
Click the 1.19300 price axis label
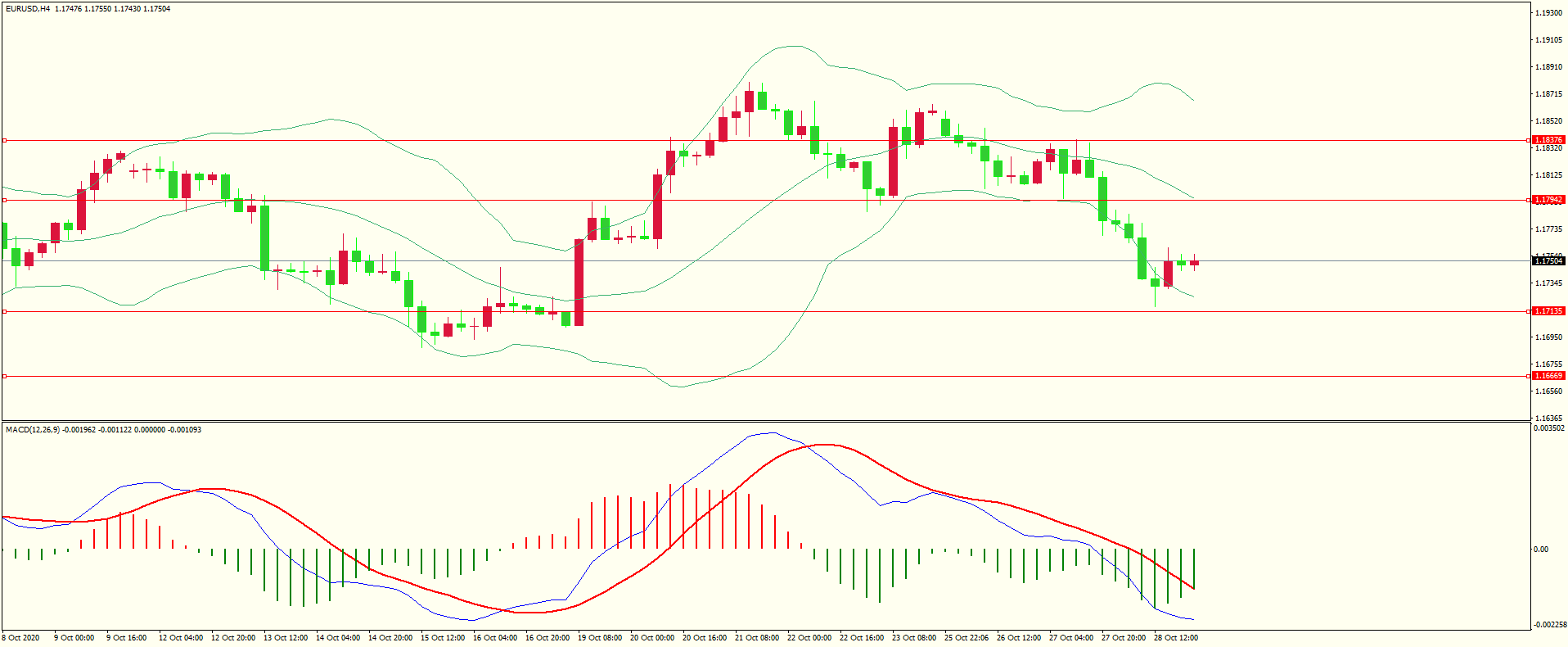[x=1548, y=13]
